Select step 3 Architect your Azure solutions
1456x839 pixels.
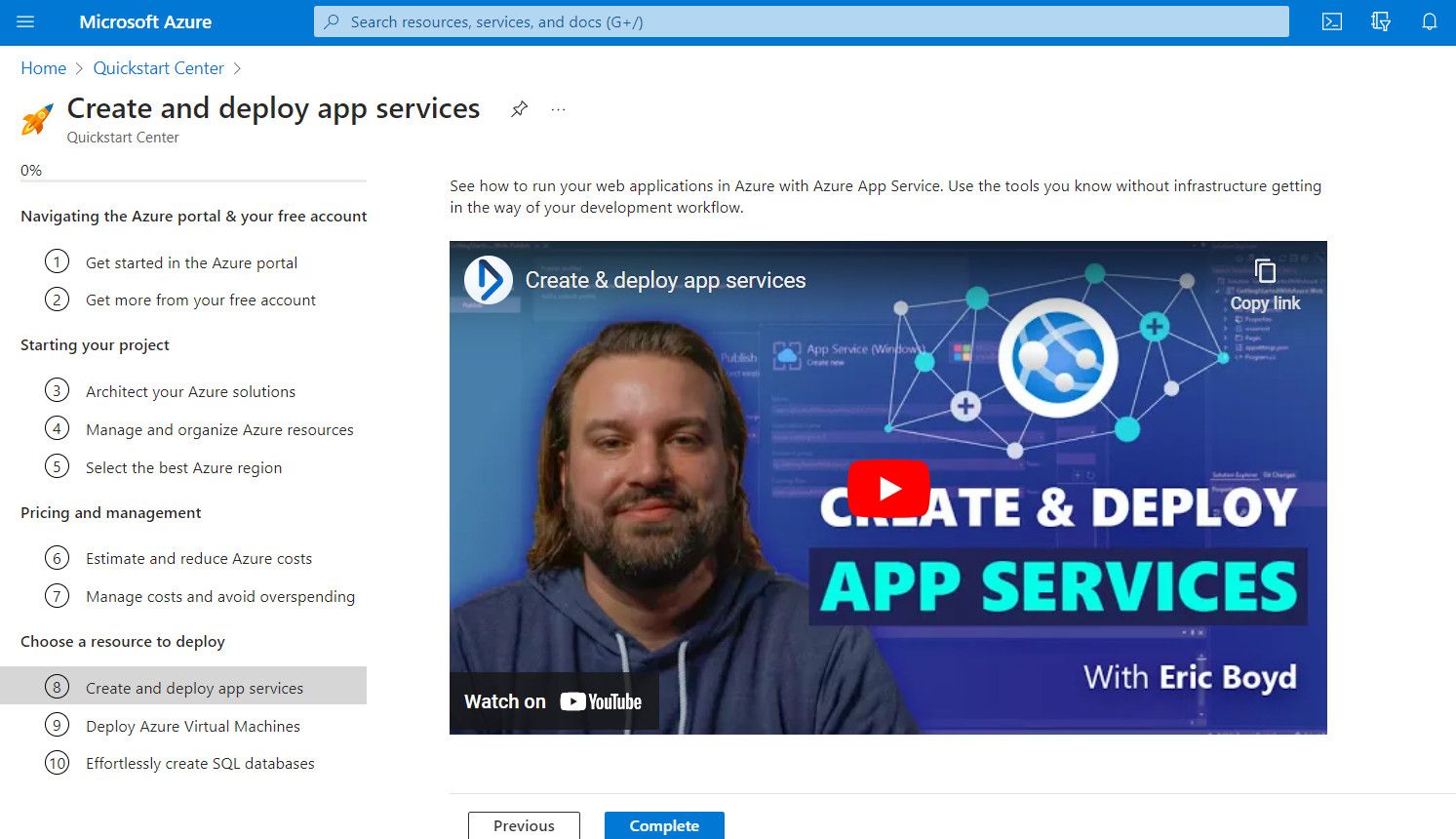(190, 391)
